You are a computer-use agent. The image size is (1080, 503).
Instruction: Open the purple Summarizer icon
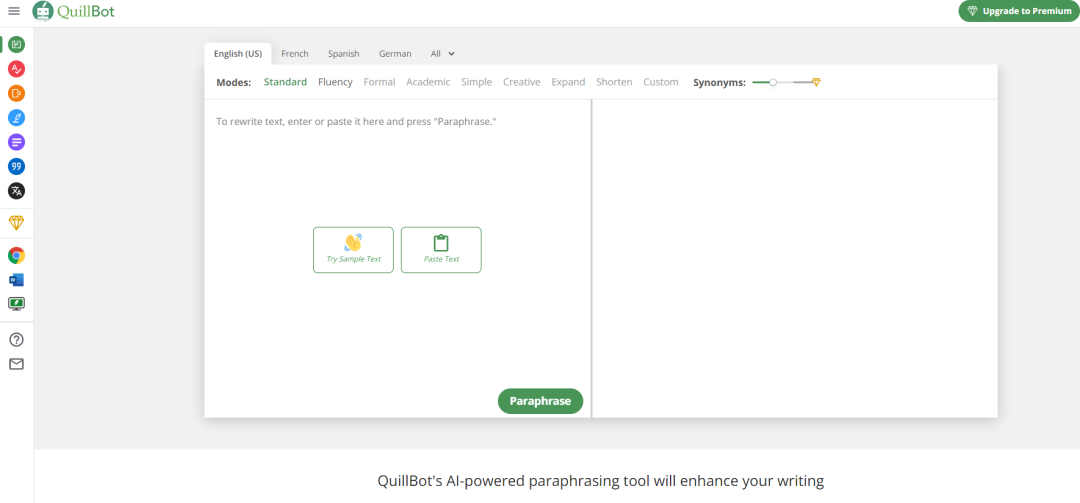tap(17, 142)
